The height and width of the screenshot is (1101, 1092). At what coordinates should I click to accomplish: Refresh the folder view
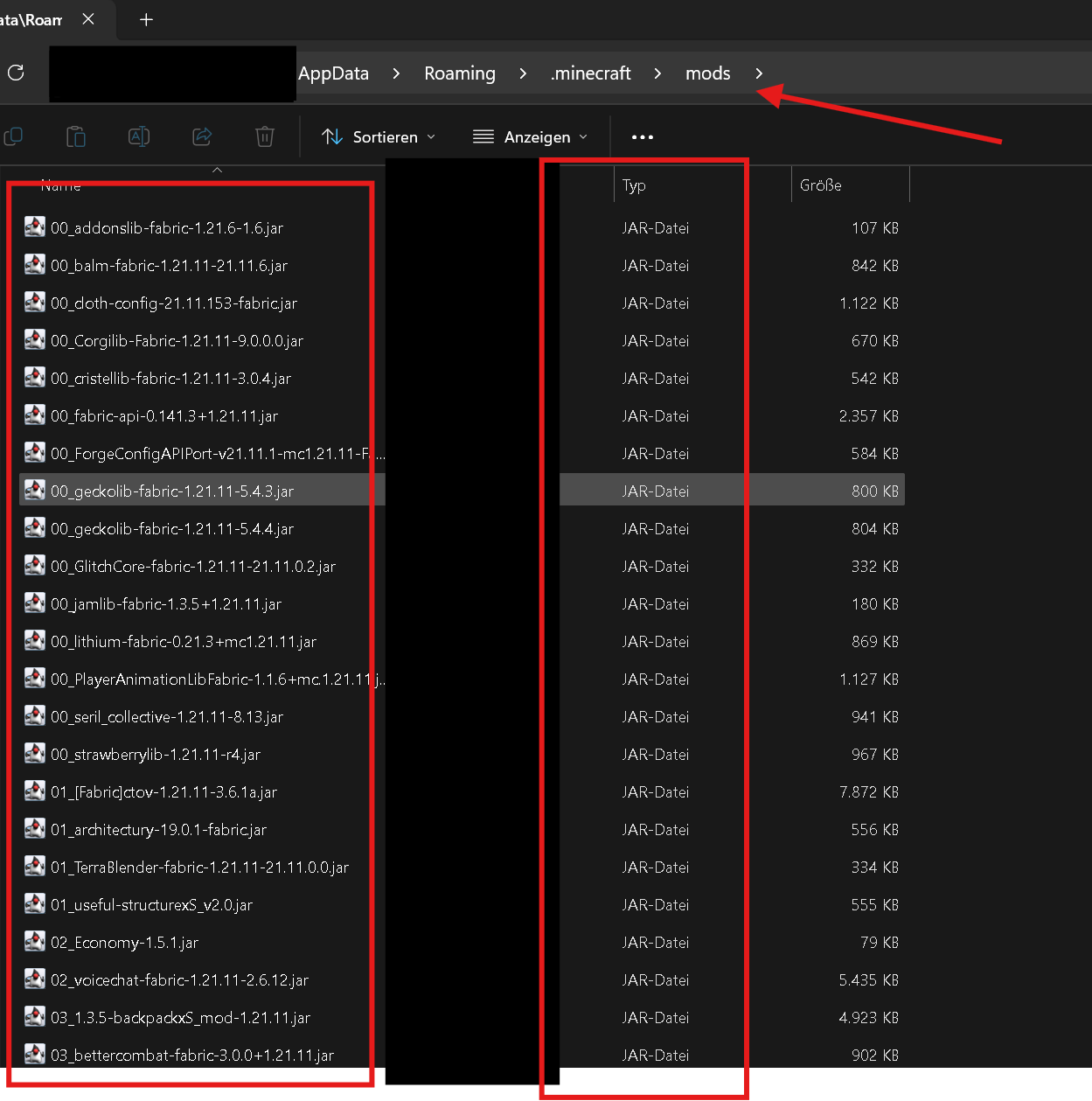pos(16,73)
